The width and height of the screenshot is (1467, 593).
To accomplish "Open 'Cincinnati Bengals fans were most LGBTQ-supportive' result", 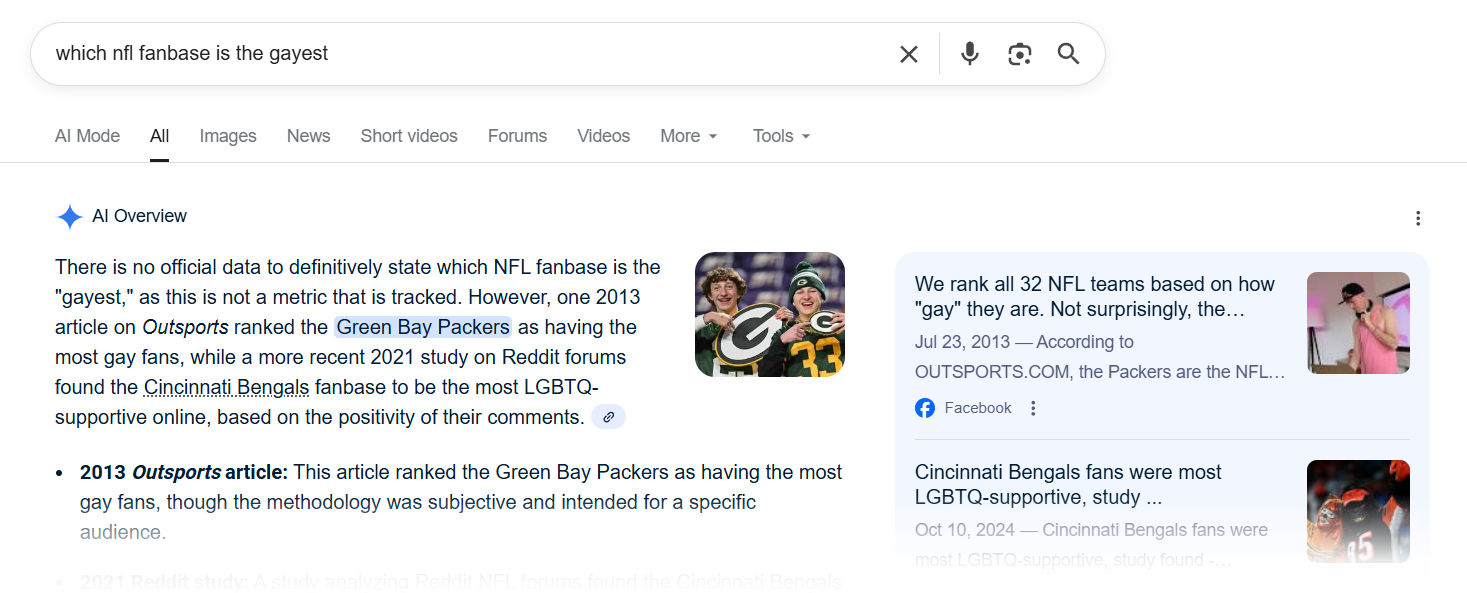I will pos(1068,485).
